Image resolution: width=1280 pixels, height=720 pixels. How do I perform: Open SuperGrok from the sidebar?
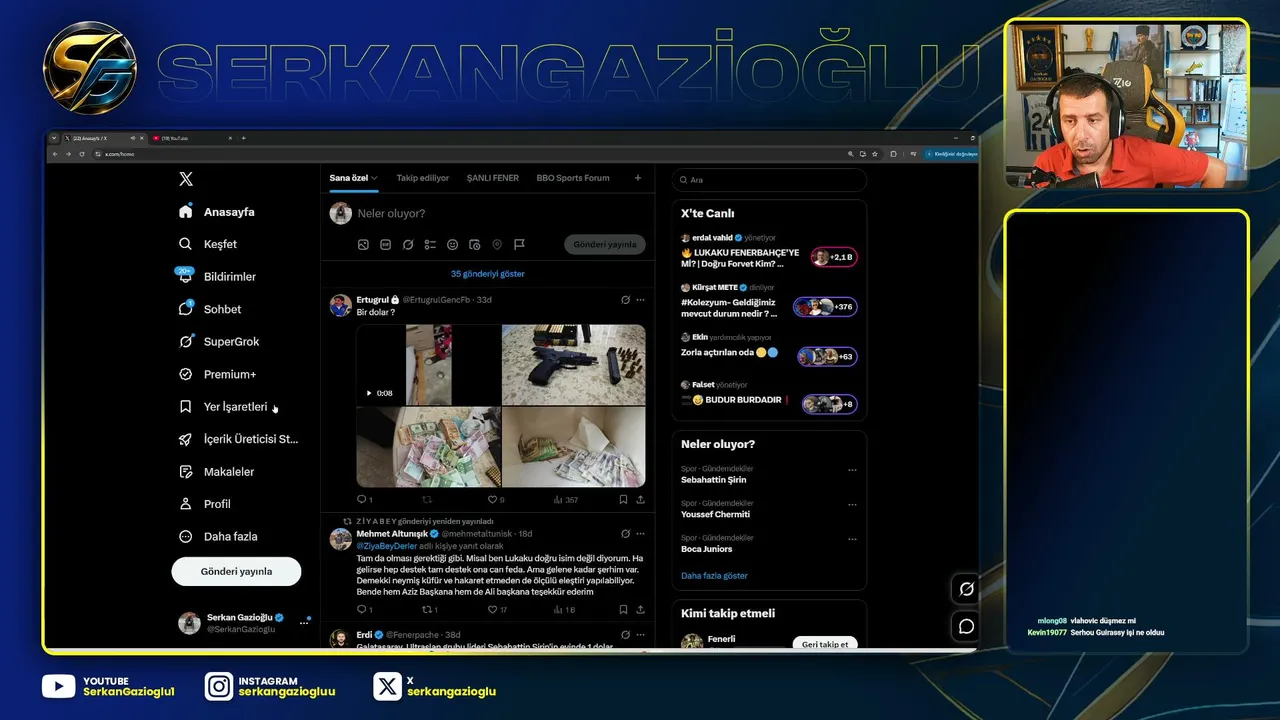pos(219,342)
